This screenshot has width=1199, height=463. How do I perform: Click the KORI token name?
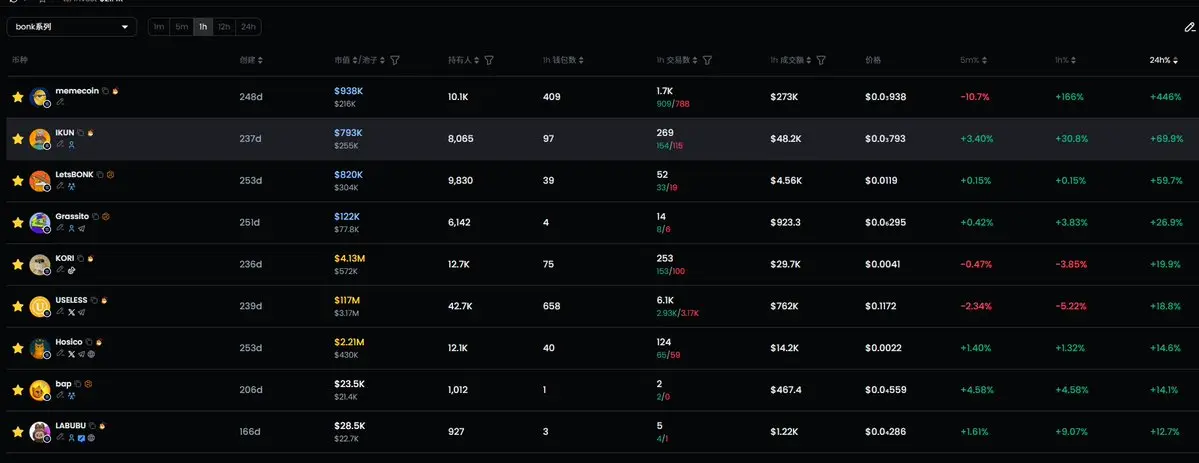(65, 258)
